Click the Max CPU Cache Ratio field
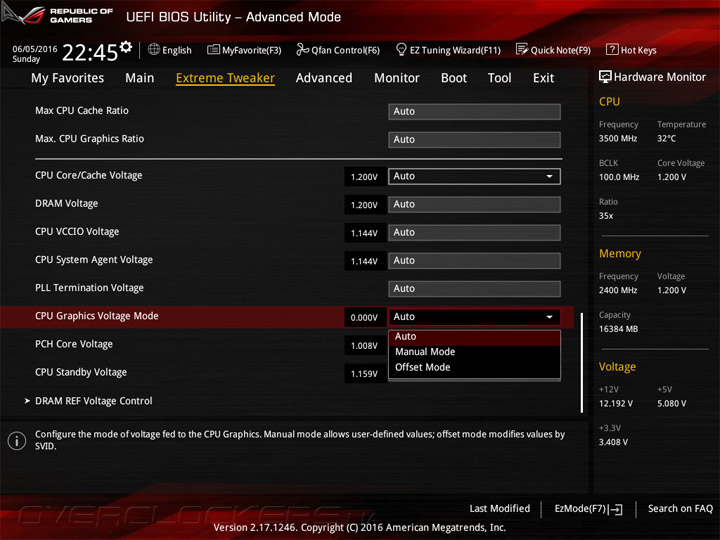 [474, 112]
